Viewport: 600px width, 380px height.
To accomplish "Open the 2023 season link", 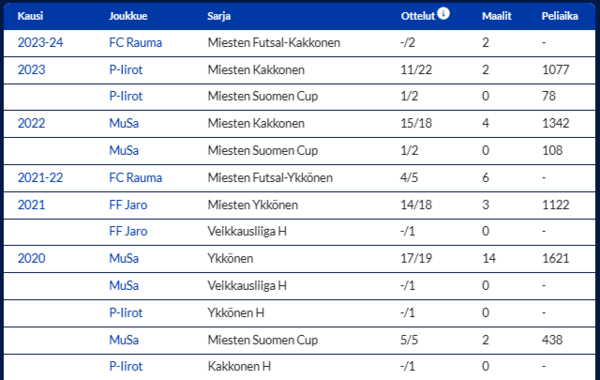I will point(31,70).
